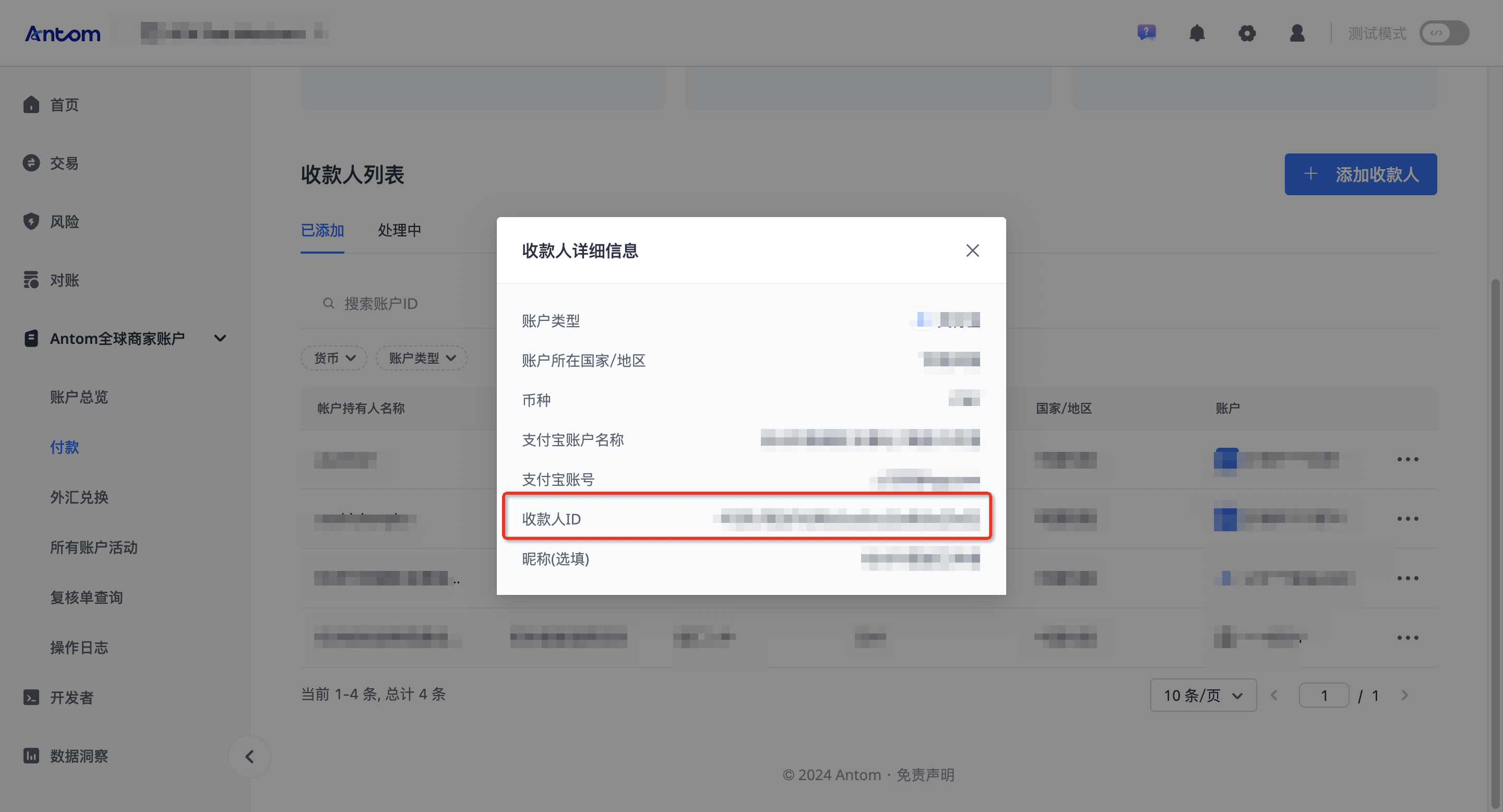The width and height of the screenshot is (1503, 812).
Task: Open the notifications bell
Action: [1197, 33]
